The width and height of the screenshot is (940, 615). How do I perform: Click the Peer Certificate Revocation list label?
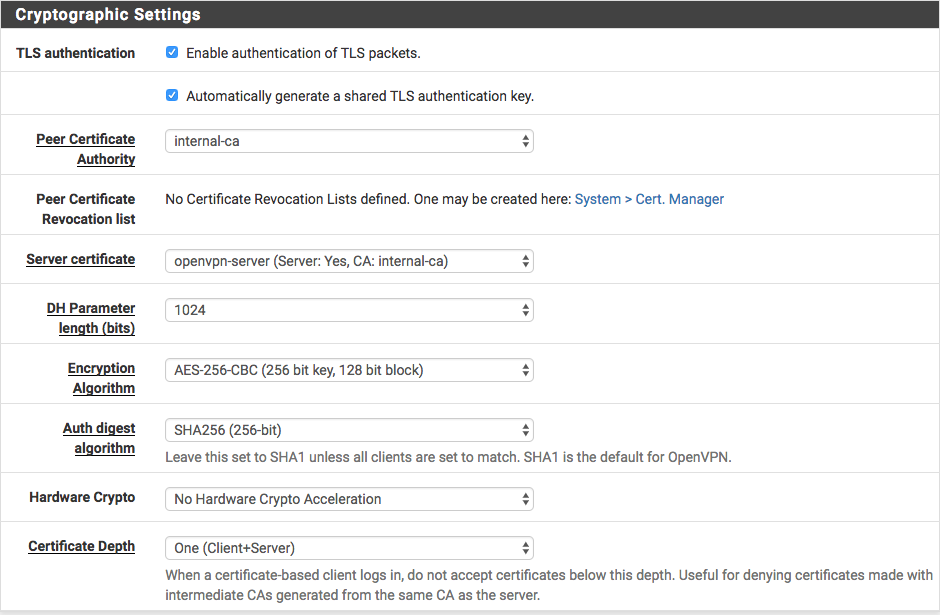click(86, 209)
